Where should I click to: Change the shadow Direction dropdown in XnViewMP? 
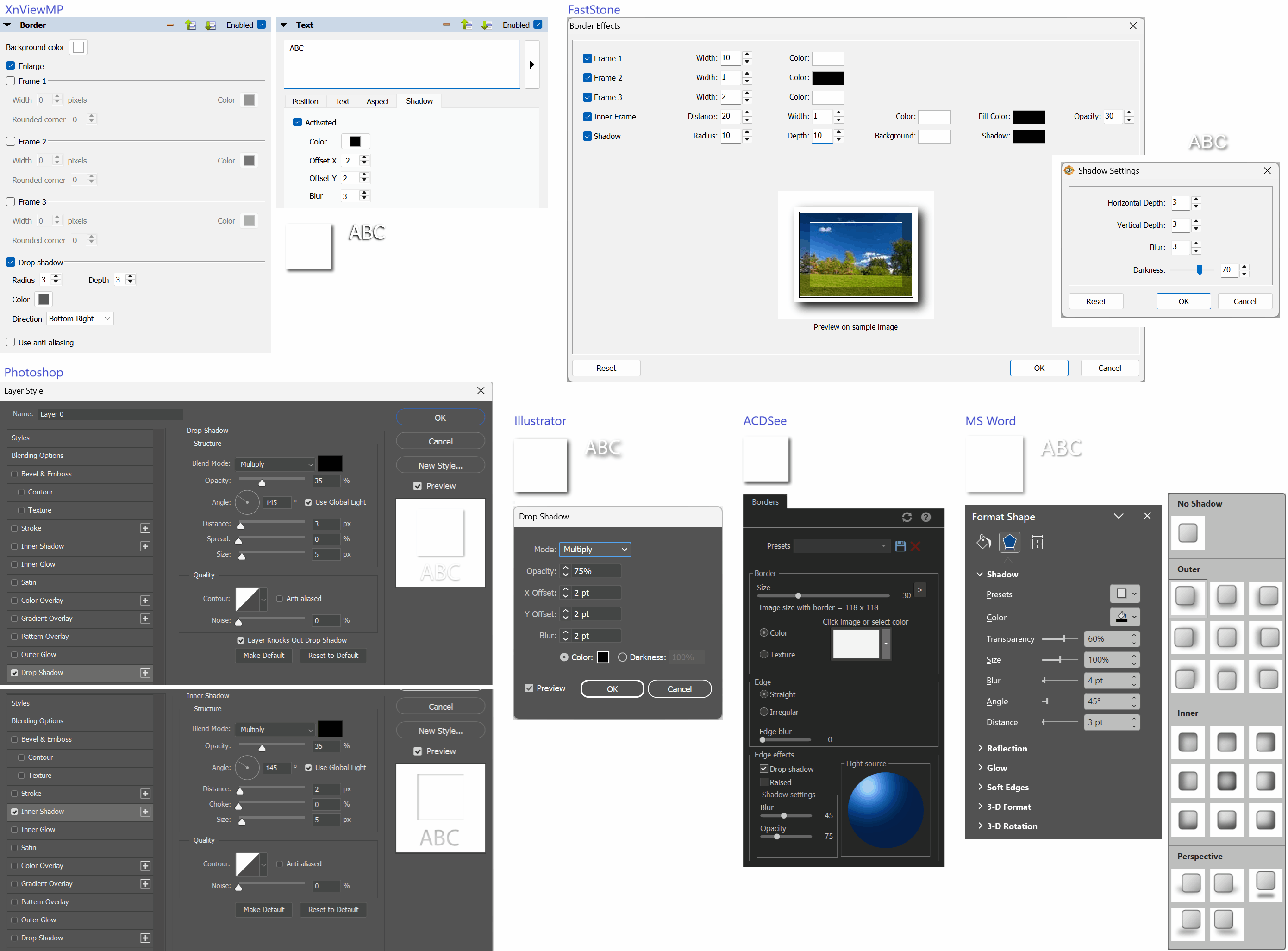tap(80, 319)
